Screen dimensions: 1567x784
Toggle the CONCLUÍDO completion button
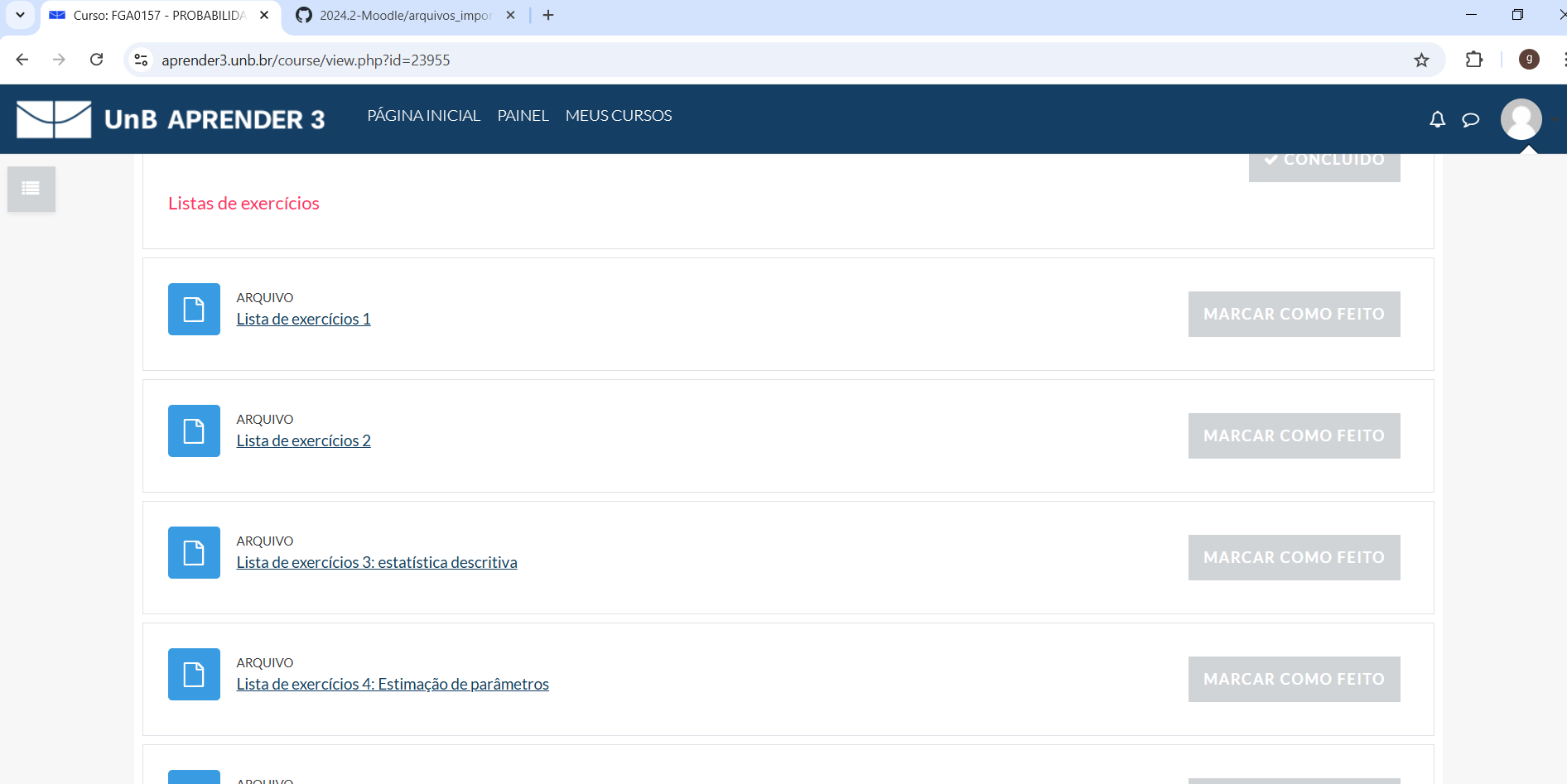pos(1324,167)
